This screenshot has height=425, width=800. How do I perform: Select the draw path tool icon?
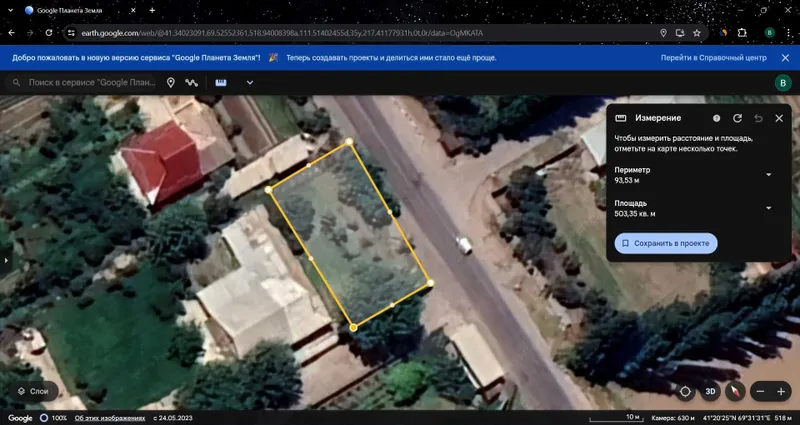pyautogui.click(x=191, y=83)
